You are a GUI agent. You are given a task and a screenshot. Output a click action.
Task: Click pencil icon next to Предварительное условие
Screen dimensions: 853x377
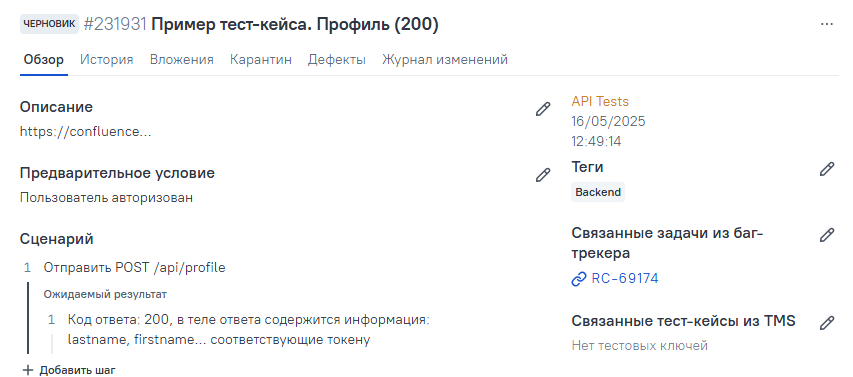click(543, 175)
